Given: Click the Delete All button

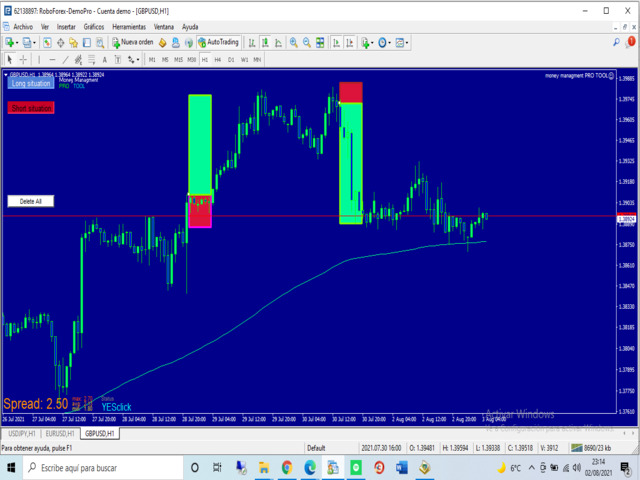Looking at the screenshot, I should coord(31,201).
